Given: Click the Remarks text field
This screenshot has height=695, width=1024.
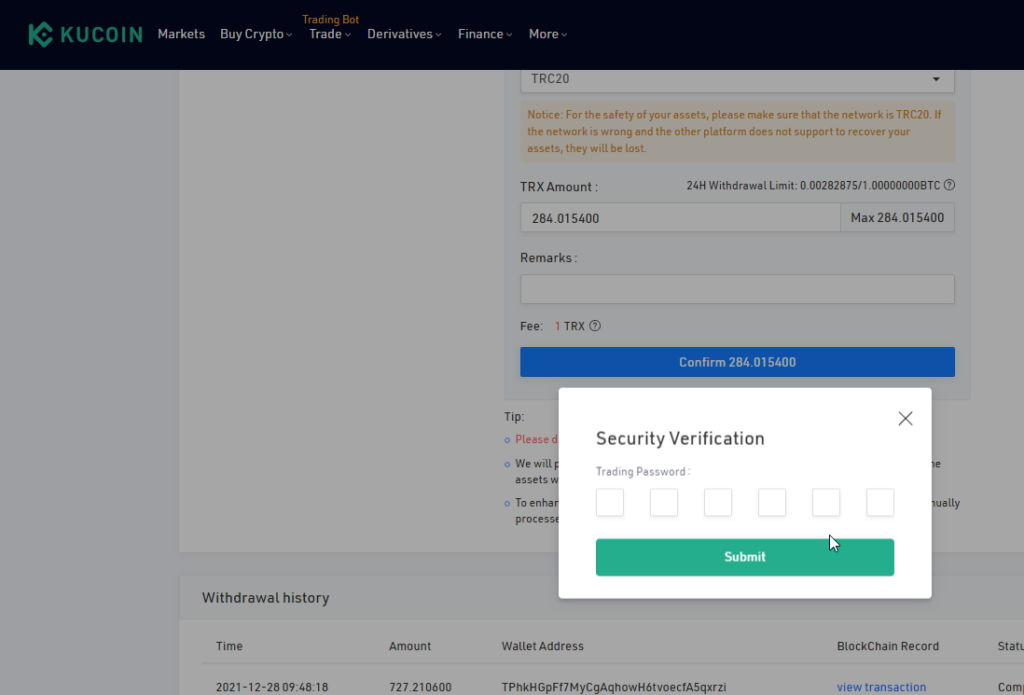Looking at the screenshot, I should [x=737, y=289].
